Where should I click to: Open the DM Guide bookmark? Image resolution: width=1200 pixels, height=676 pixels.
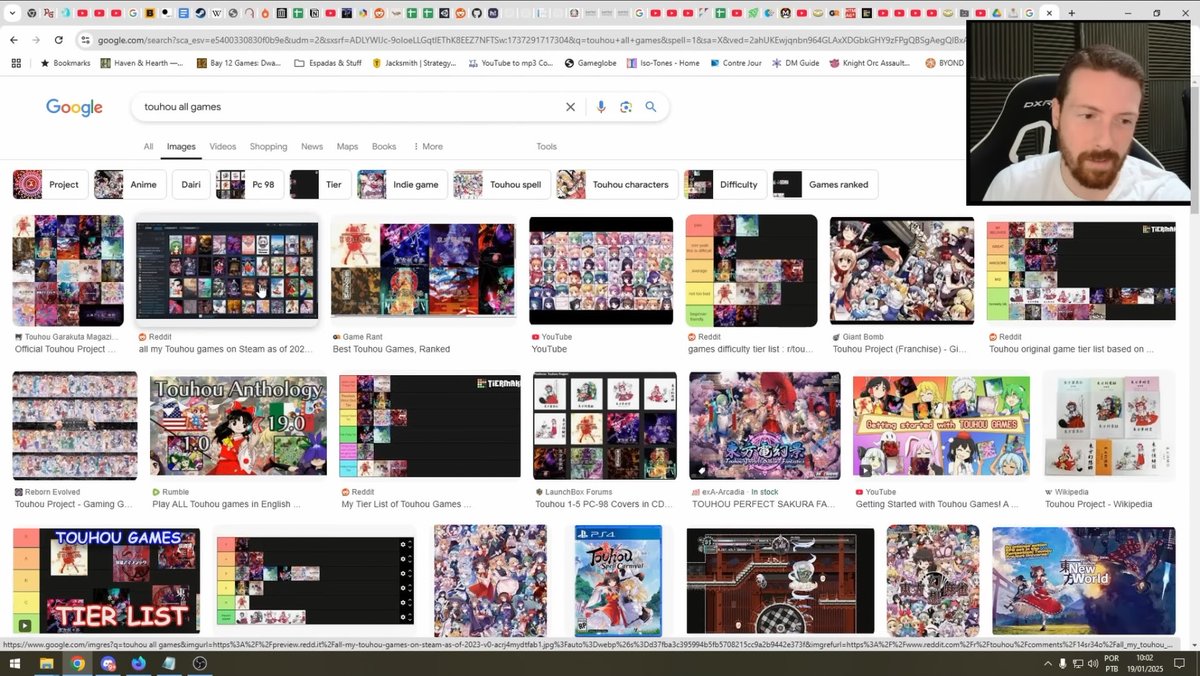tap(795, 63)
